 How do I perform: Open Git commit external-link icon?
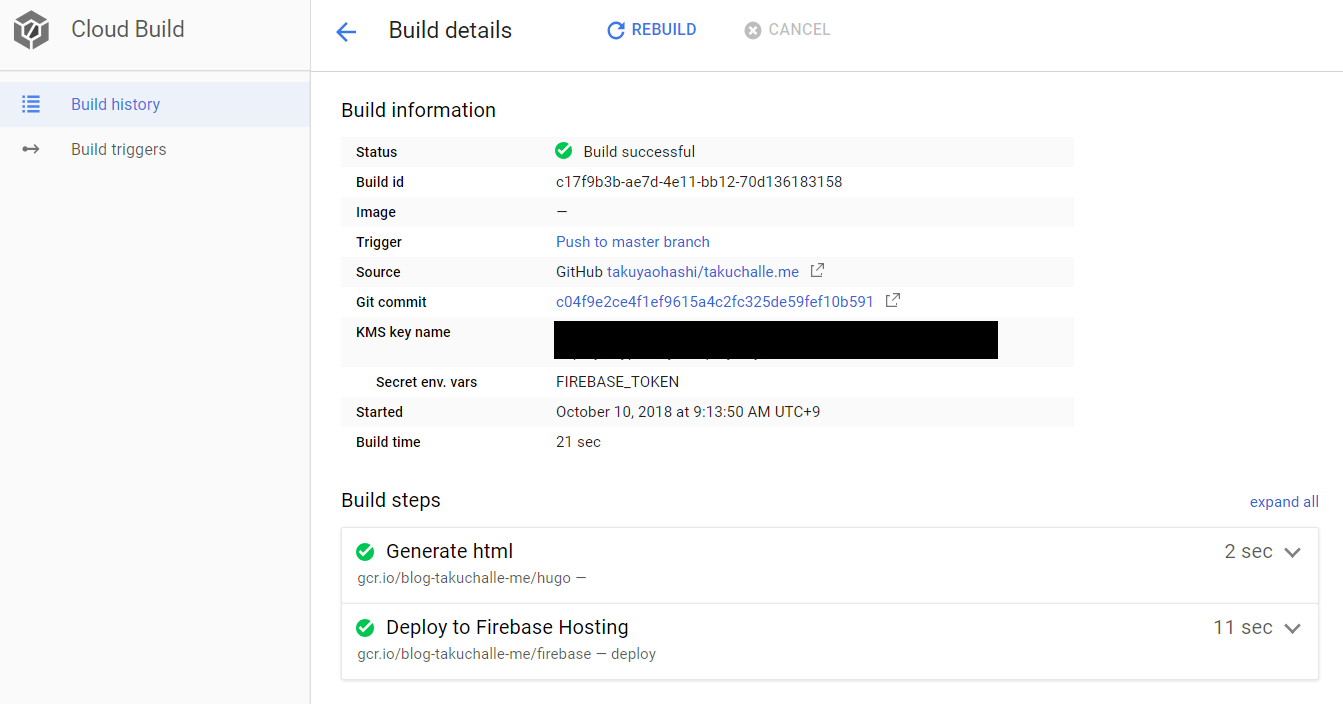click(893, 300)
